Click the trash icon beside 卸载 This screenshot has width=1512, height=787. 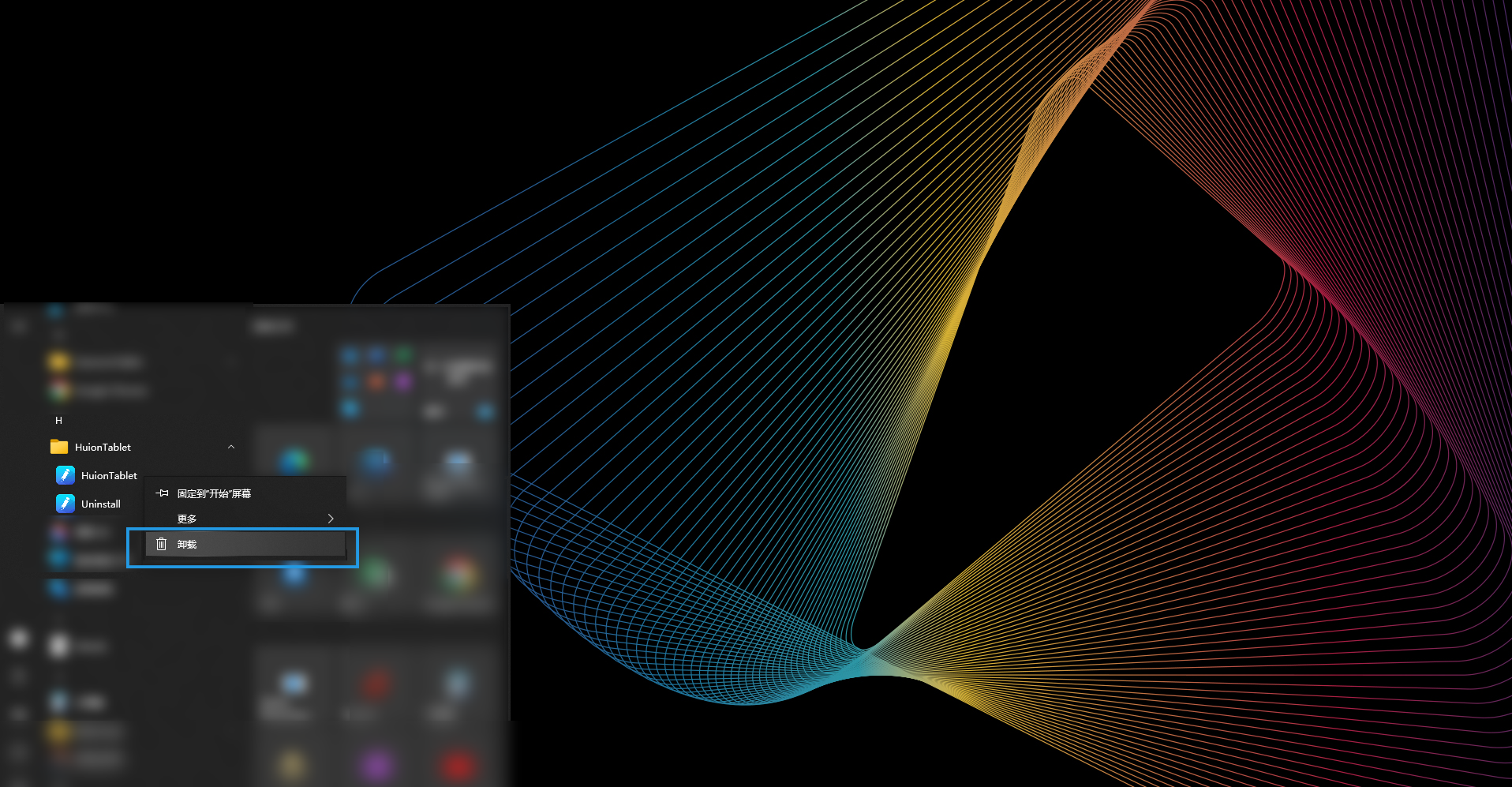(162, 544)
